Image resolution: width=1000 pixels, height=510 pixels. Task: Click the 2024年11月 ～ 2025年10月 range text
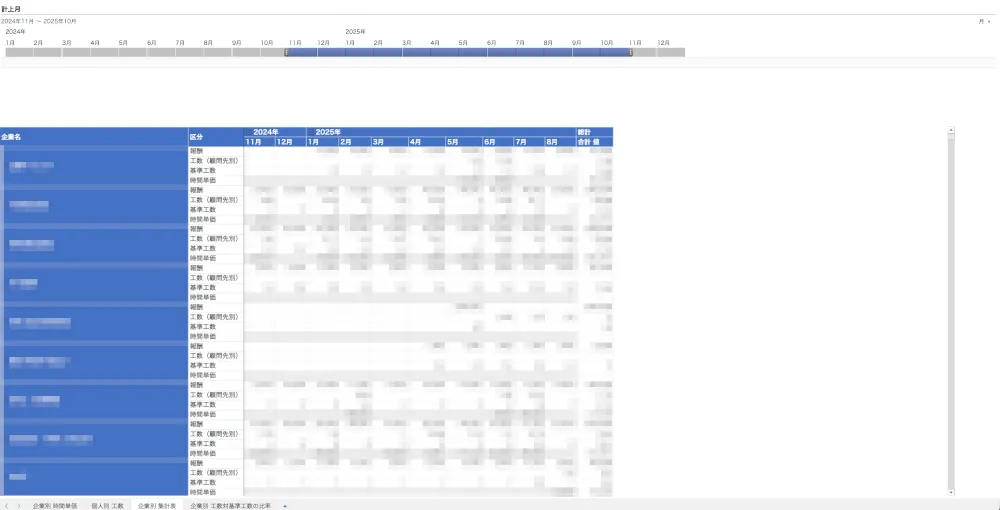click(x=39, y=21)
